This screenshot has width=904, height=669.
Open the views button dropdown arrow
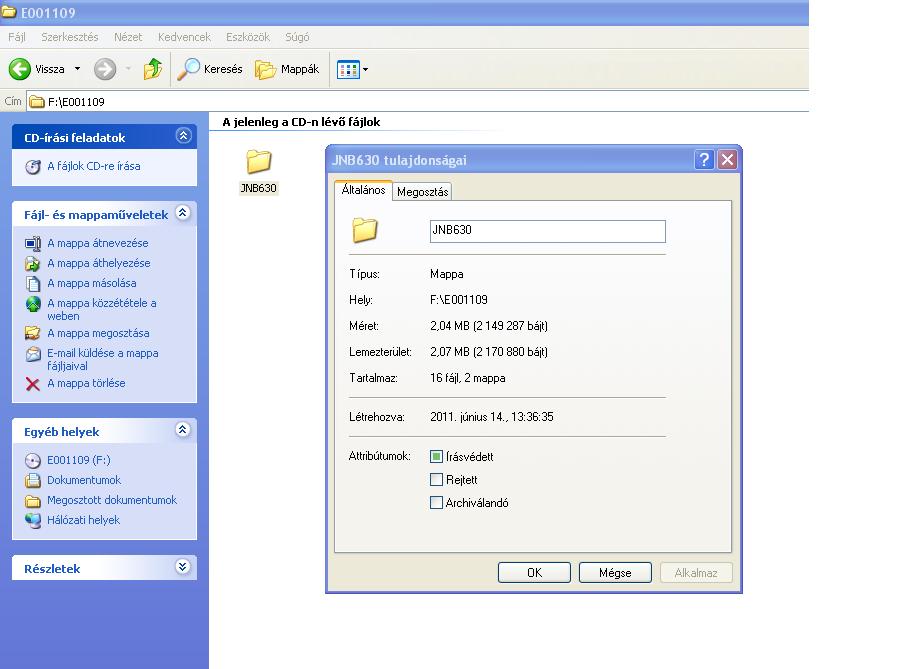click(365, 70)
